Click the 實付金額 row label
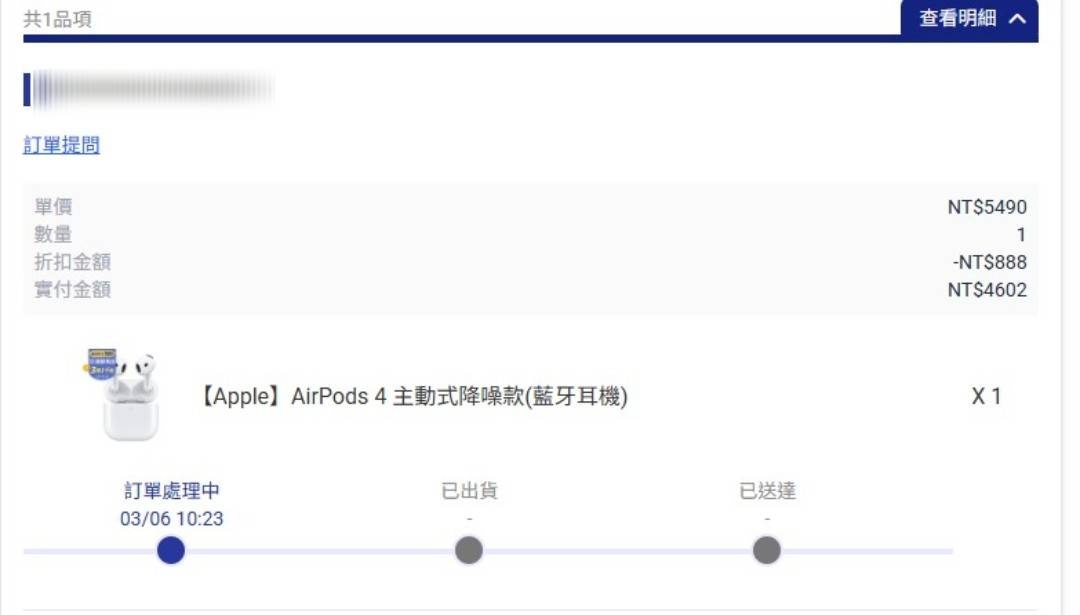This screenshot has height=615, width=1080. pyautogui.click(x=72, y=290)
